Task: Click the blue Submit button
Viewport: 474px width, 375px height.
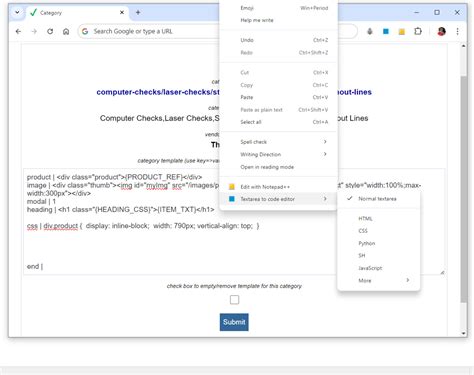Action: pos(234,322)
